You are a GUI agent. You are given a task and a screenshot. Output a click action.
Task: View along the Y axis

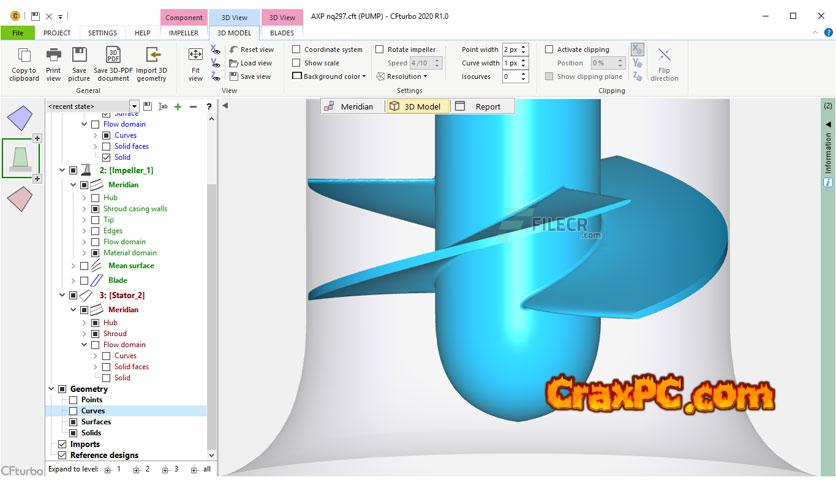(x=215, y=63)
